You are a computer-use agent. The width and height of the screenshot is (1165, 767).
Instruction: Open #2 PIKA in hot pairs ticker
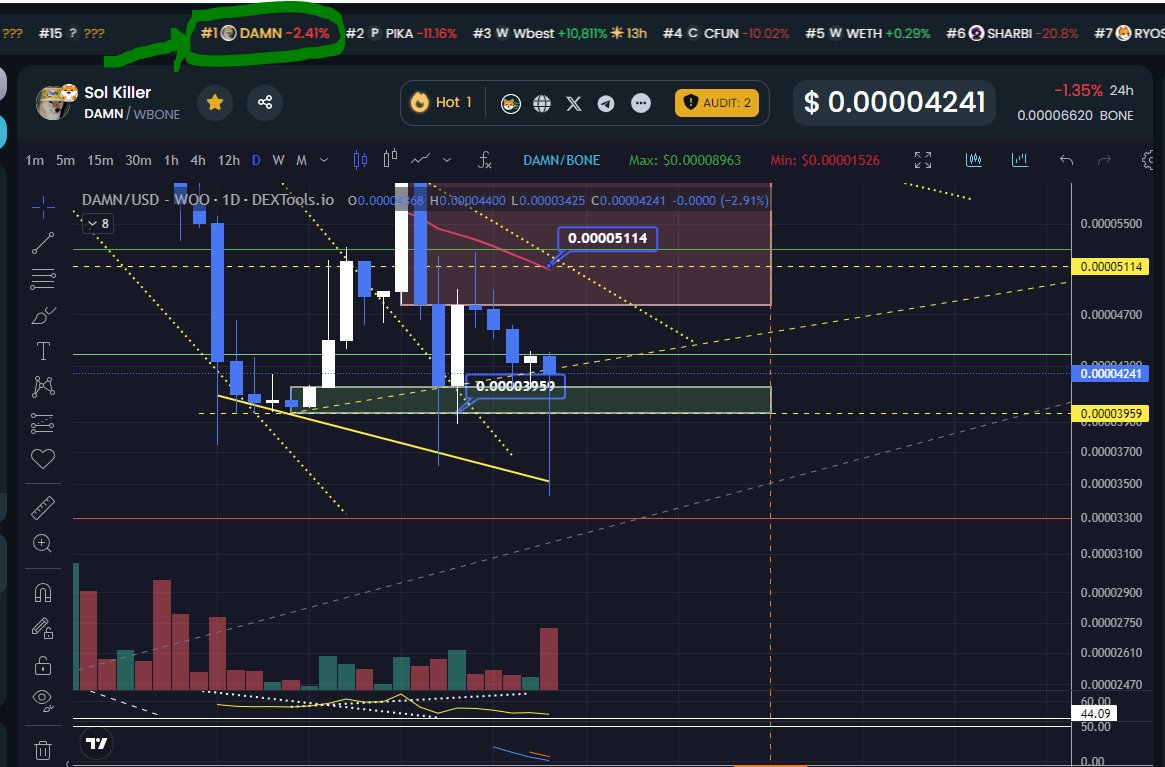pos(401,33)
